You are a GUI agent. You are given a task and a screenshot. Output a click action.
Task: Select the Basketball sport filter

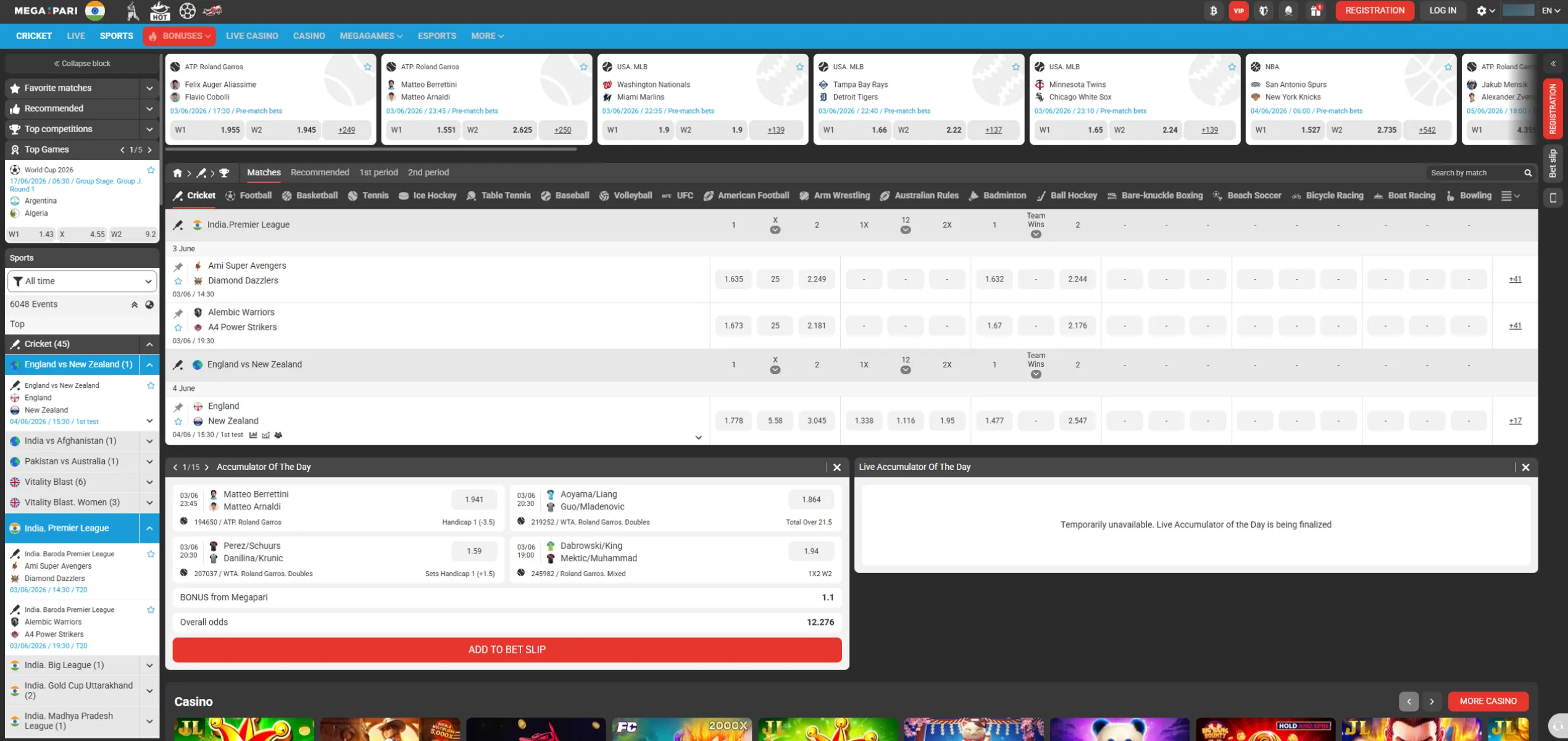(x=310, y=196)
